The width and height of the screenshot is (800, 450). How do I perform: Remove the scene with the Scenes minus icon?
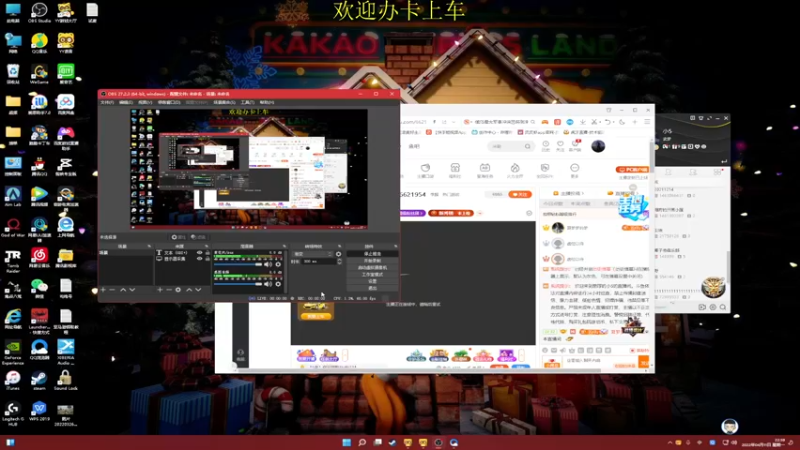[x=112, y=290]
